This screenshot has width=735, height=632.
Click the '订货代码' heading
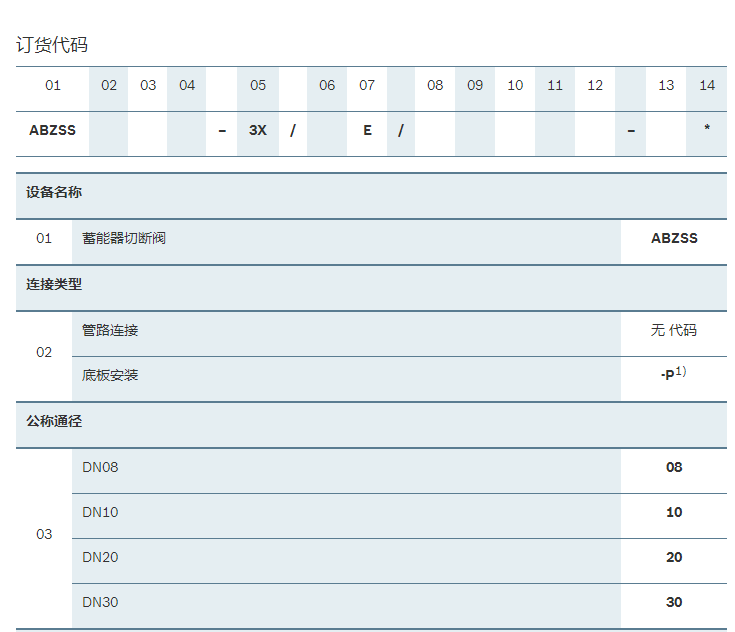click(52, 45)
